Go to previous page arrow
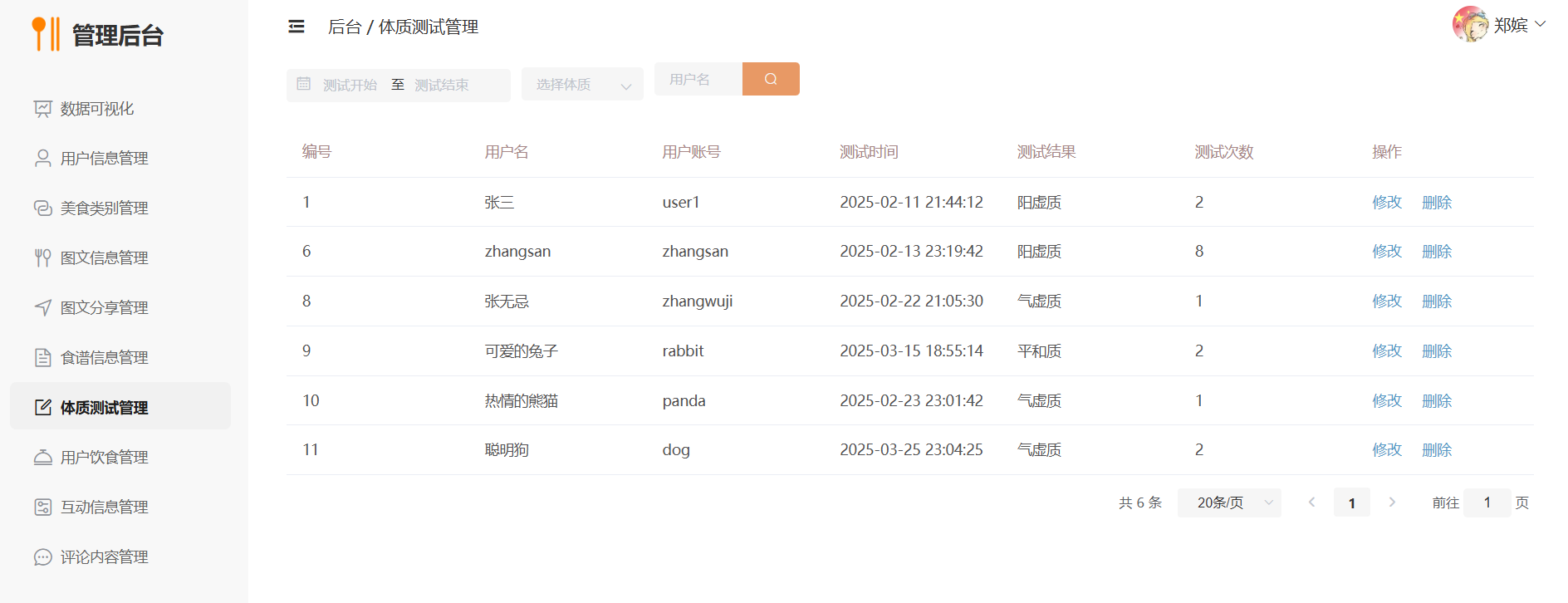This screenshot has width=1568, height=603. pyautogui.click(x=1312, y=502)
